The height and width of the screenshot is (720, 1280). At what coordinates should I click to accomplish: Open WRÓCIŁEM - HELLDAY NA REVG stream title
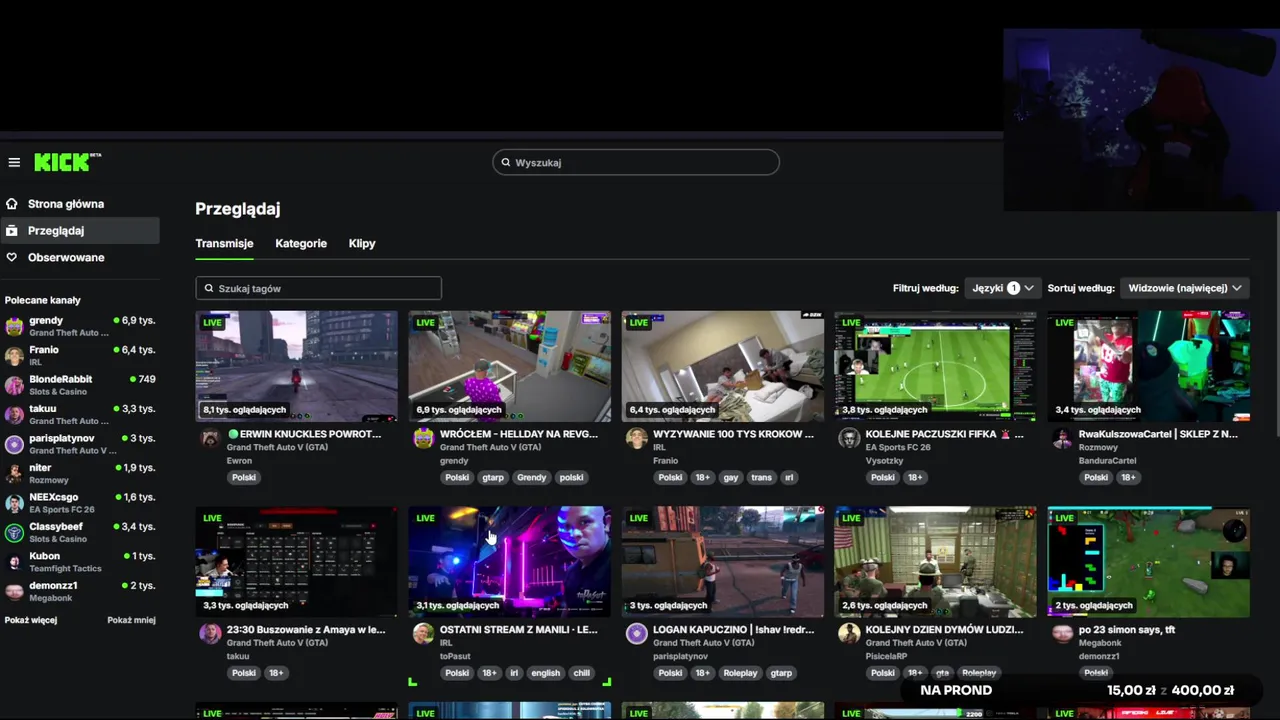coord(519,434)
